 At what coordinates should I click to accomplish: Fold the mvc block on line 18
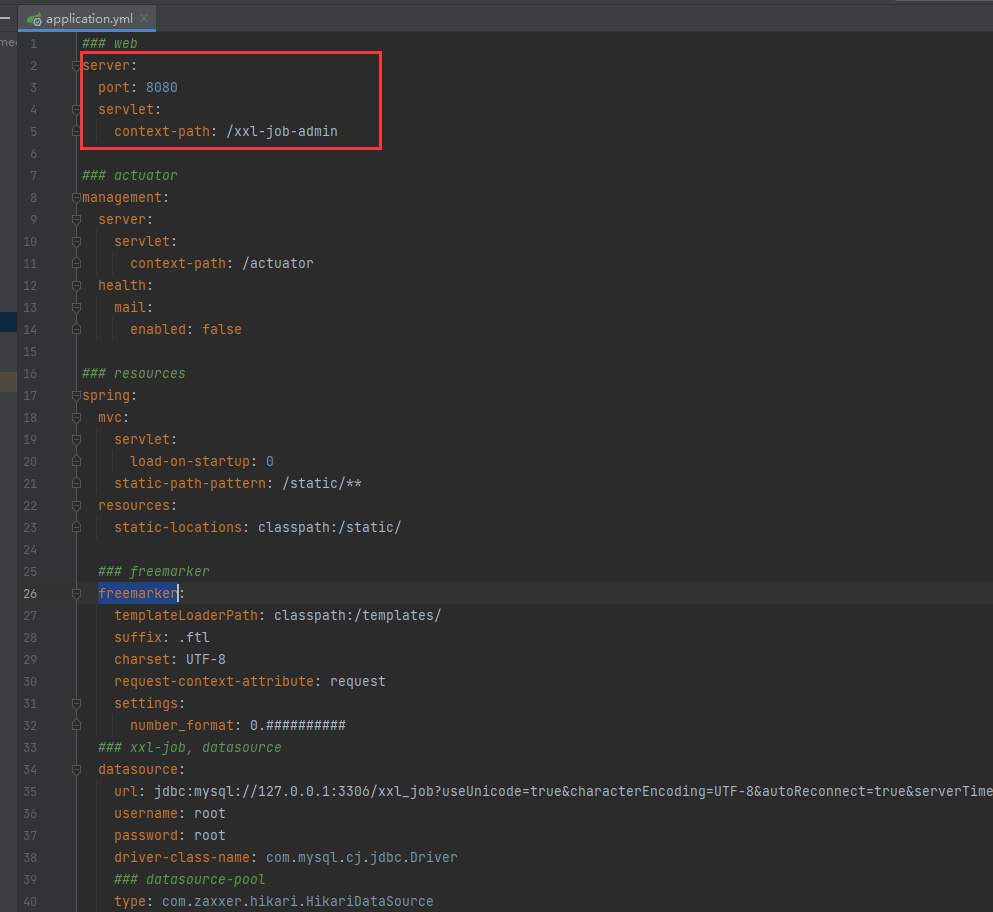pos(76,417)
